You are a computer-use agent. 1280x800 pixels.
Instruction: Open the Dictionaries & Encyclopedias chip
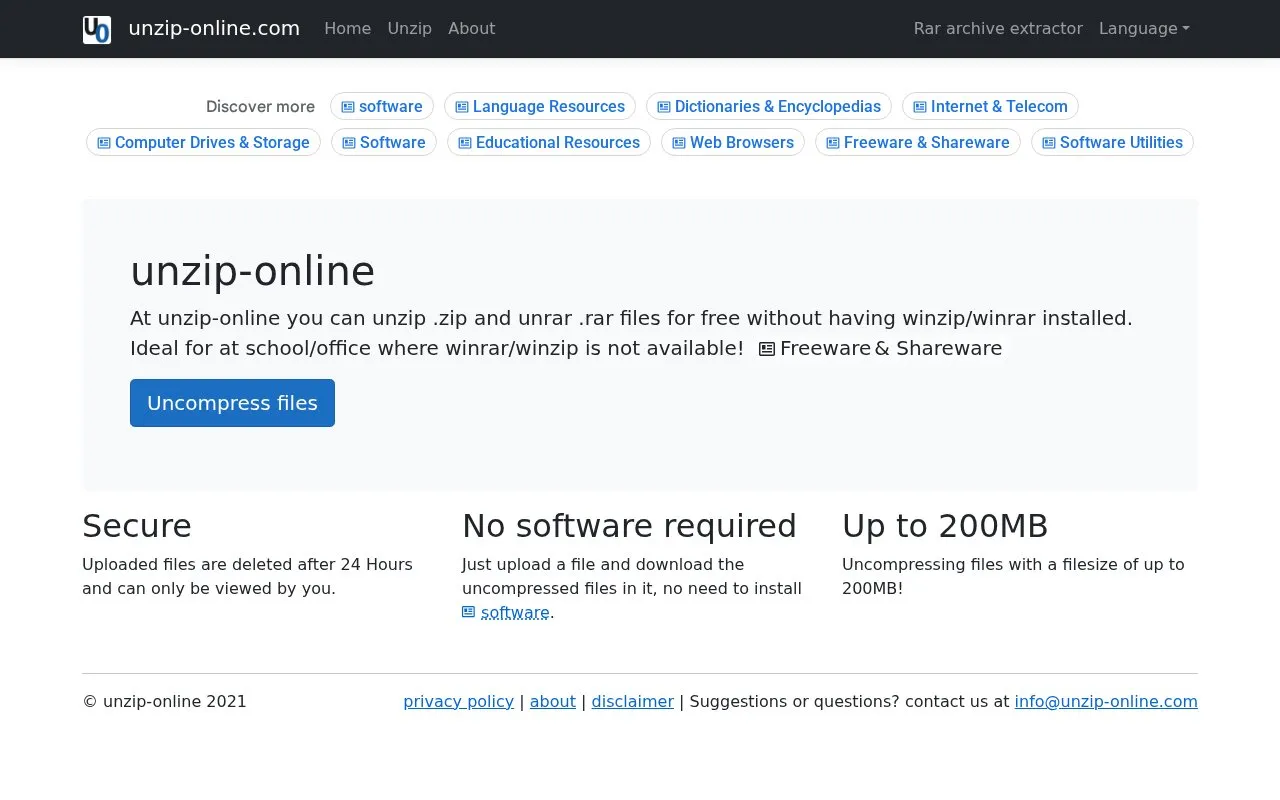[x=769, y=106]
